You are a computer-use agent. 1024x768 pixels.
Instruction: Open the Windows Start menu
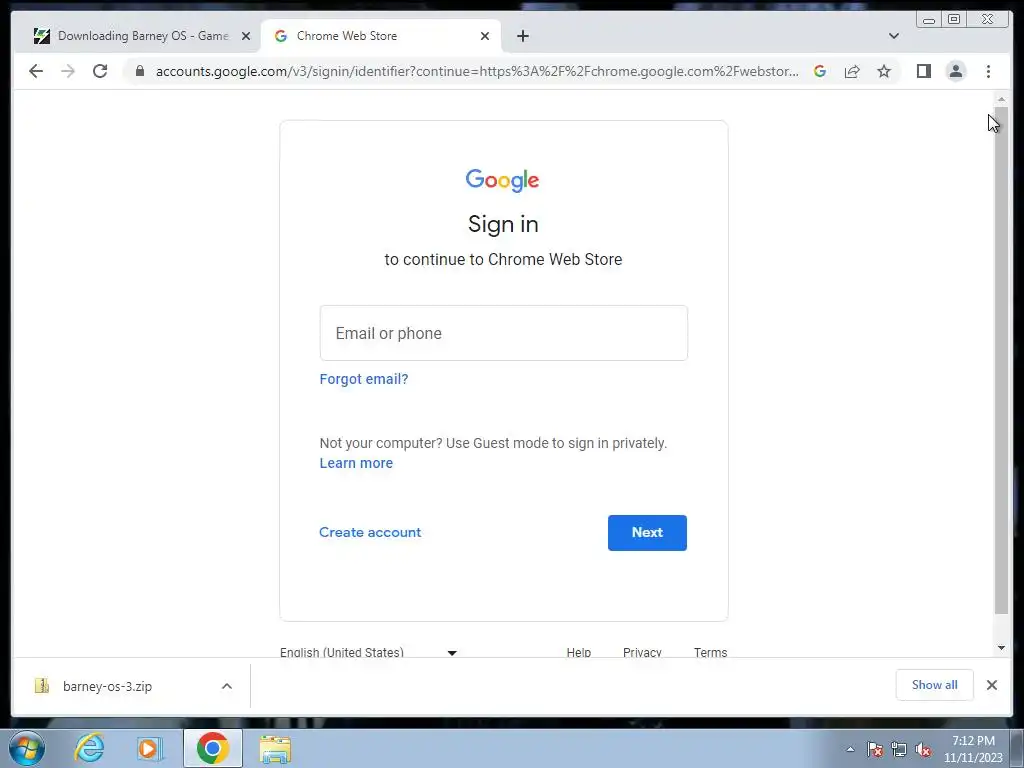(x=27, y=748)
